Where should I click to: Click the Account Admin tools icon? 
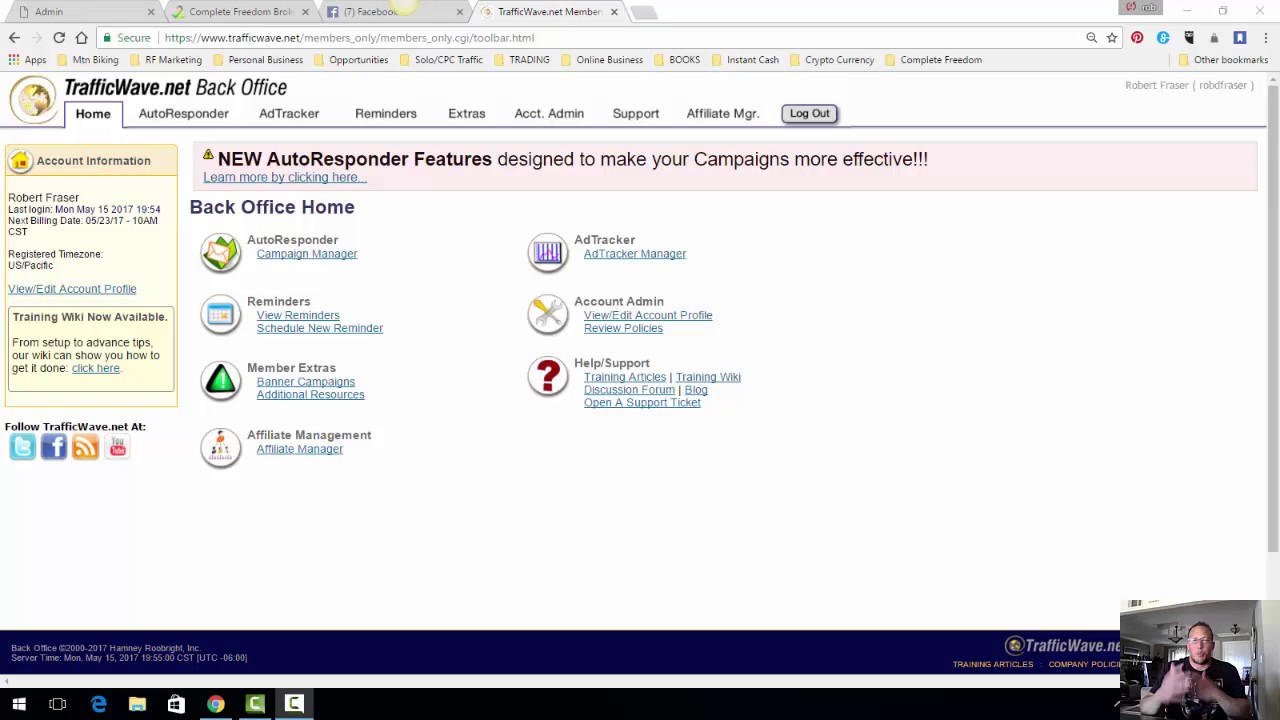(x=548, y=315)
